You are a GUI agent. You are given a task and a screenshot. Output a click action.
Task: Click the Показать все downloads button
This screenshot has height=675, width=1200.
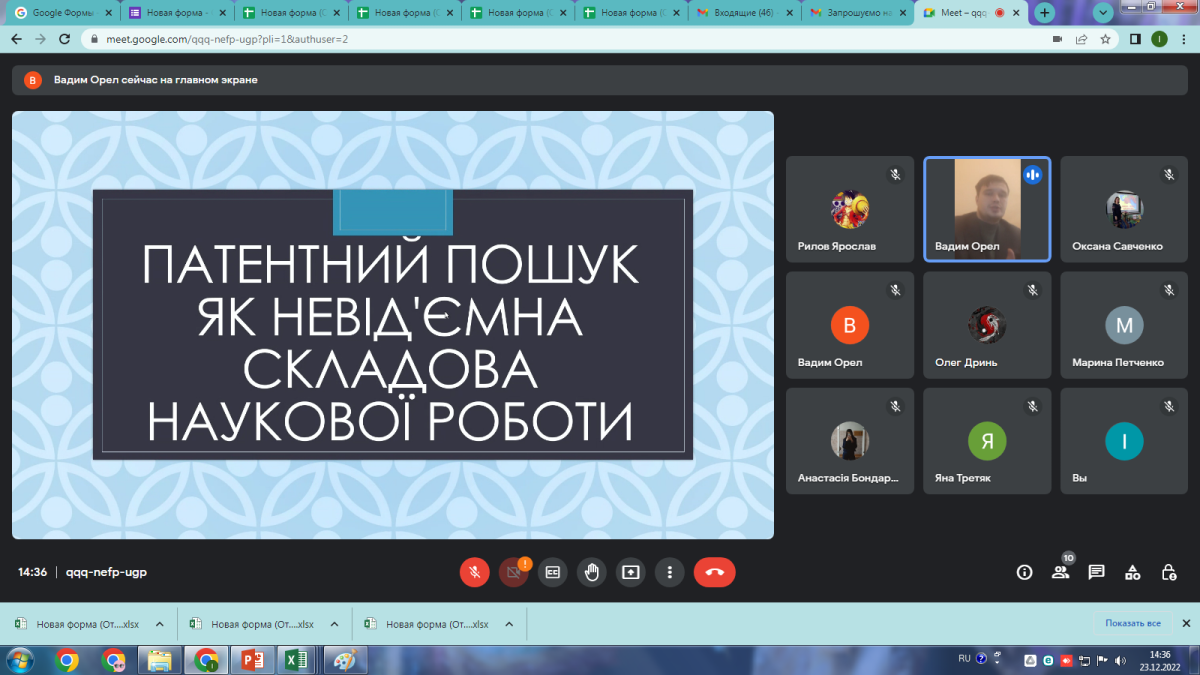pyautogui.click(x=1133, y=623)
